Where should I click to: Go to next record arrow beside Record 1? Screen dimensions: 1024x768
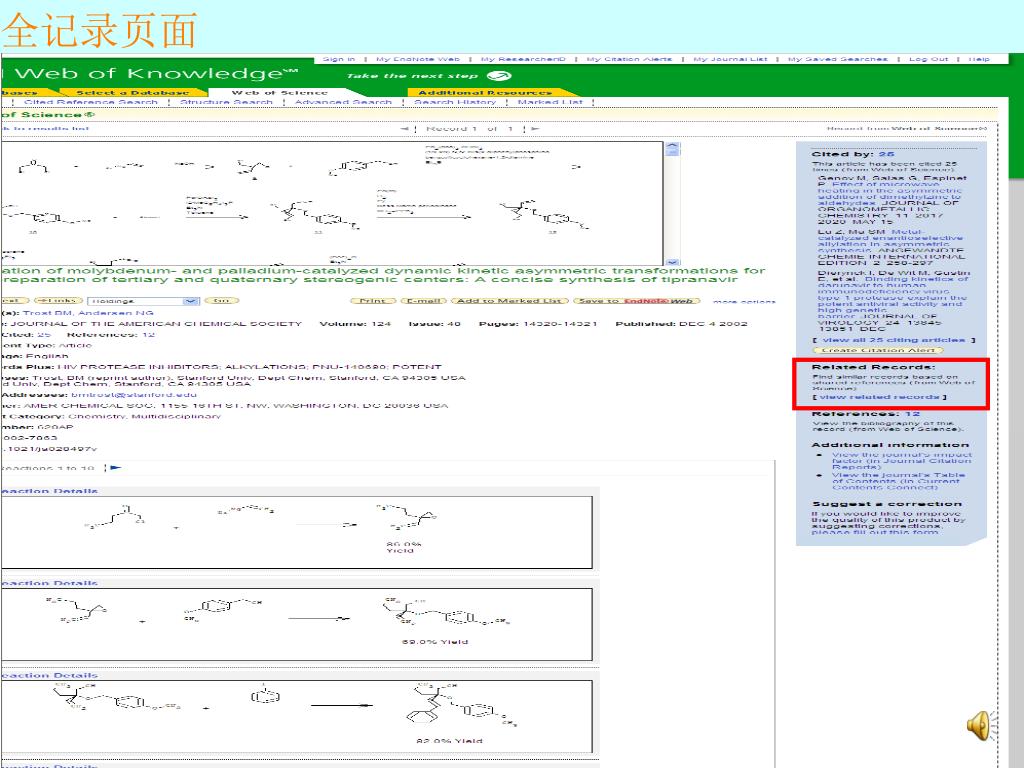tap(535, 129)
